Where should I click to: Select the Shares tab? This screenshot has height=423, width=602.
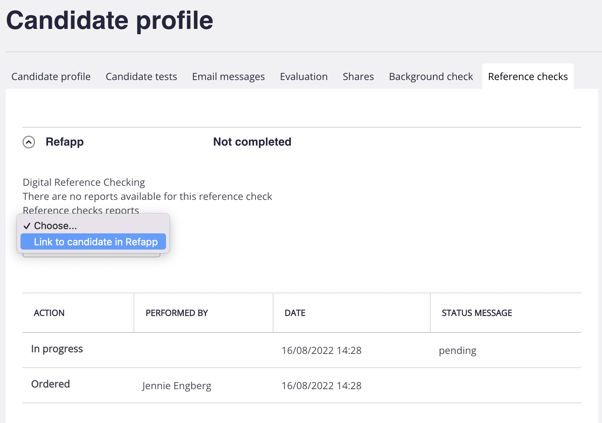tap(358, 76)
